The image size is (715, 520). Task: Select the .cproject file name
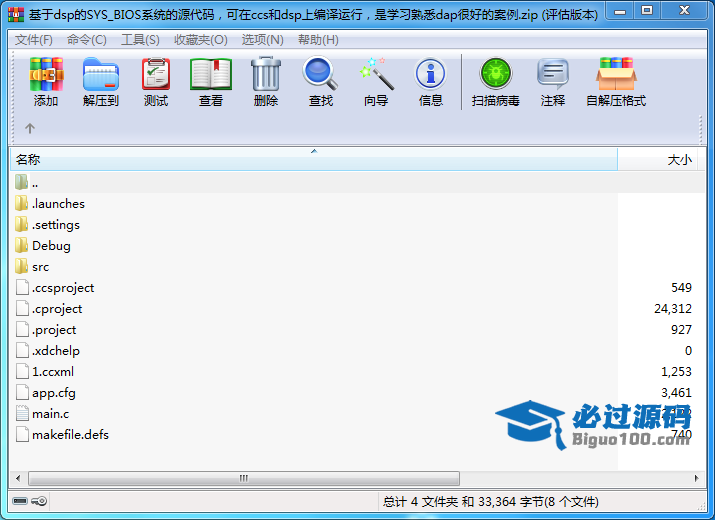click(x=57, y=309)
